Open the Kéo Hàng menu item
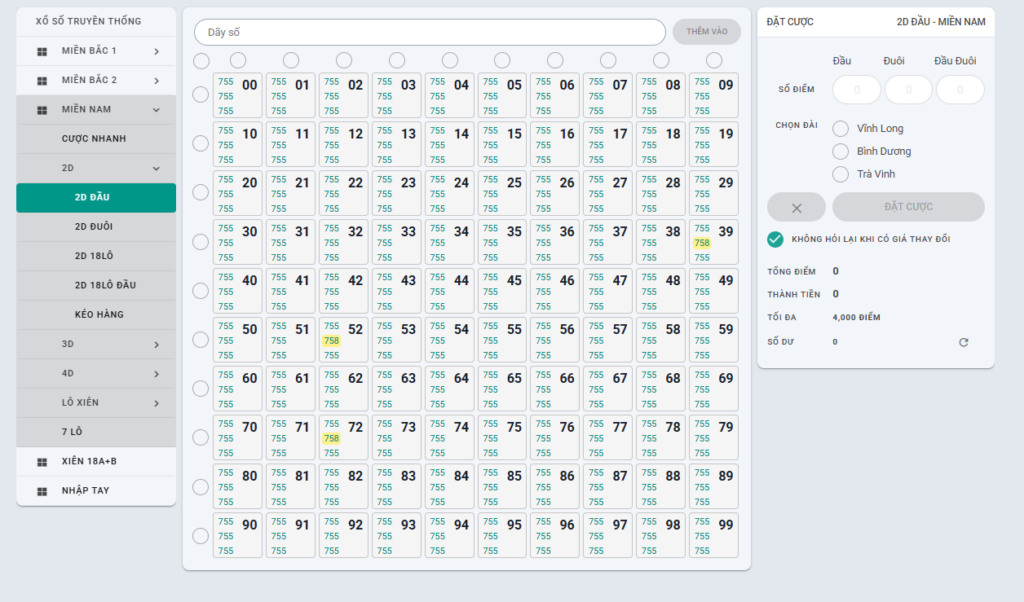The image size is (1024, 602). pos(96,315)
